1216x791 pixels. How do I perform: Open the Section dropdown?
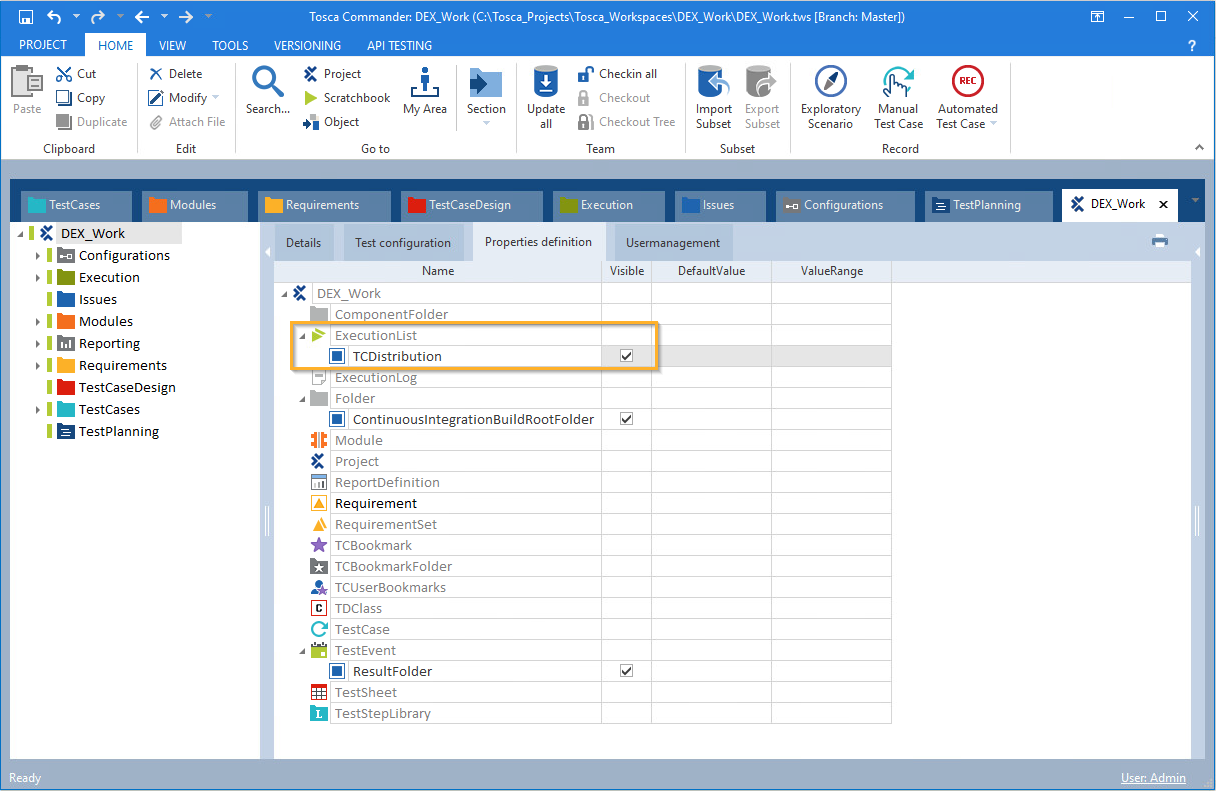tap(486, 122)
